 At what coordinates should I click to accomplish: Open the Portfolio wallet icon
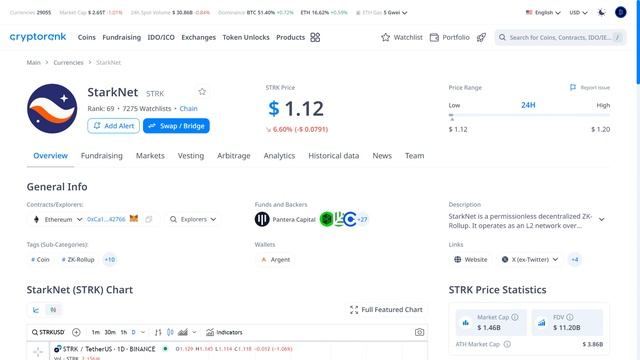point(434,37)
